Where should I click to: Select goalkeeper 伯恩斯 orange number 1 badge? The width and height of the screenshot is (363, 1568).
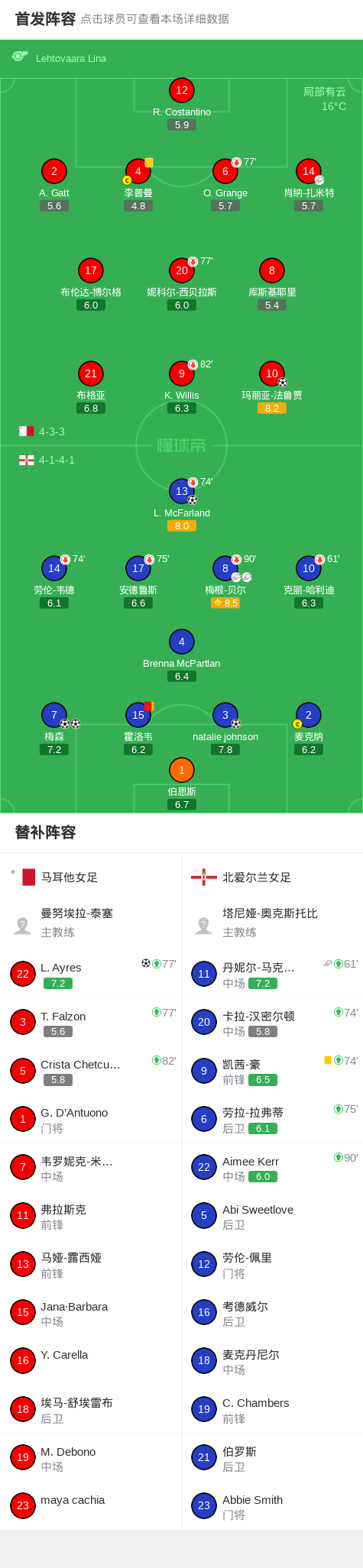182,770
